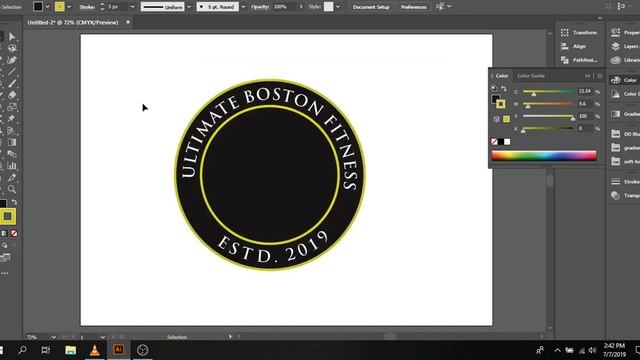Open the DD Blu library folder

(624, 134)
